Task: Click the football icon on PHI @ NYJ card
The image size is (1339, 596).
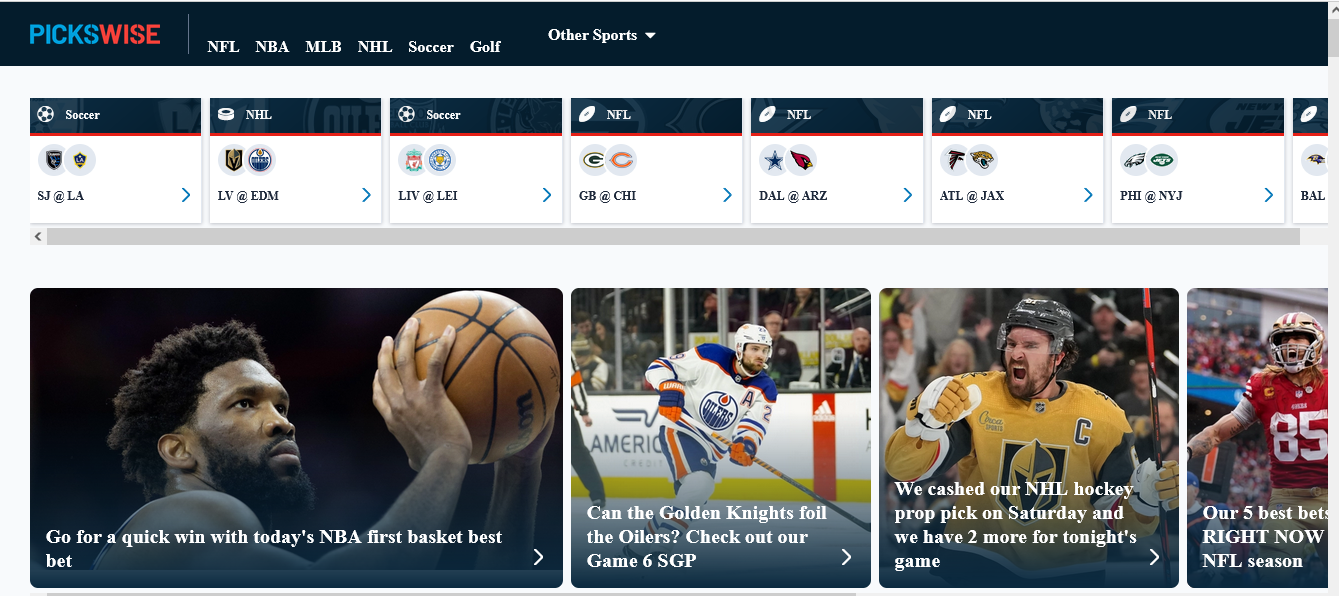Action: pyautogui.click(x=1127, y=114)
